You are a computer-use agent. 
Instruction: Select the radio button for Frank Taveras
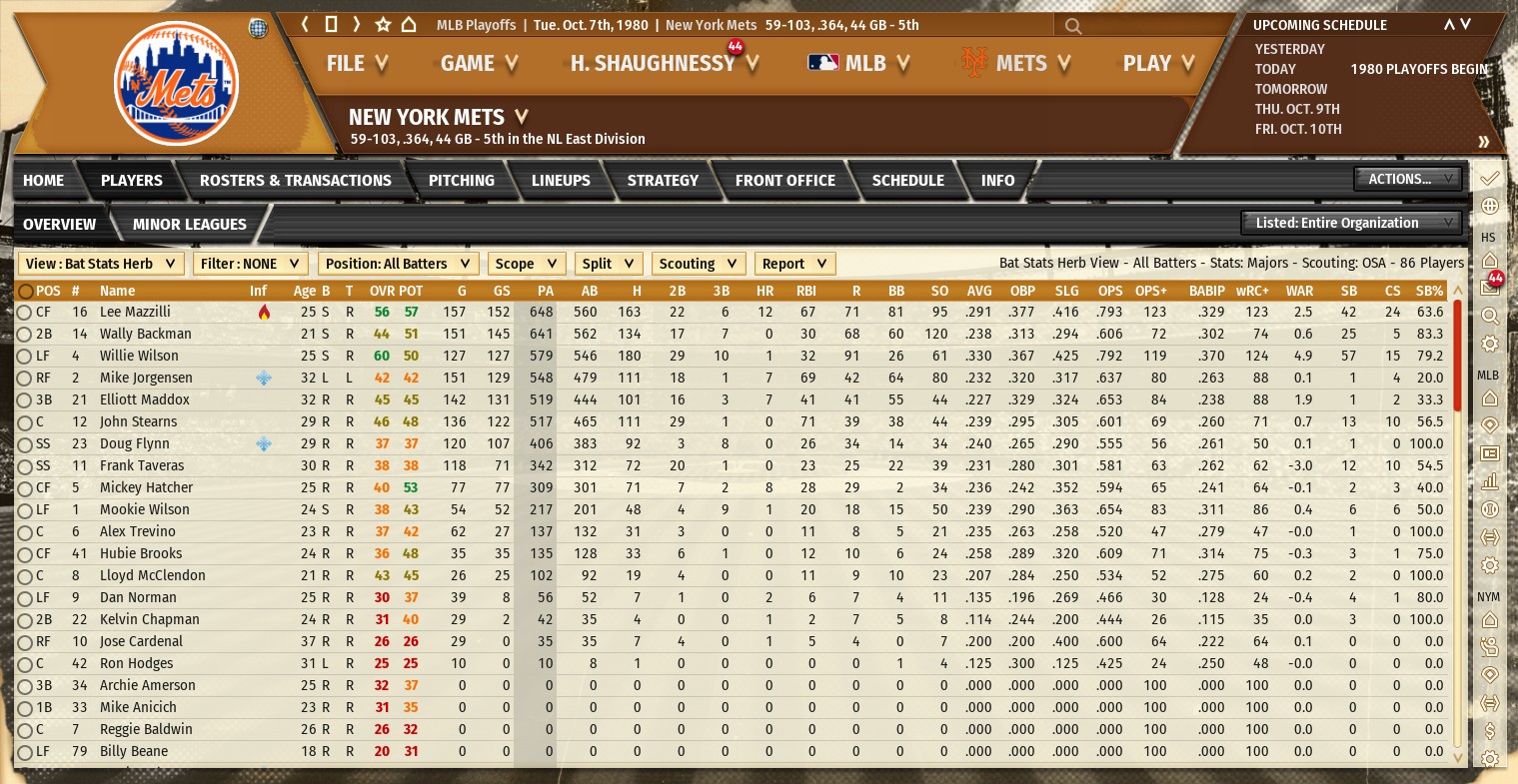pyautogui.click(x=24, y=466)
